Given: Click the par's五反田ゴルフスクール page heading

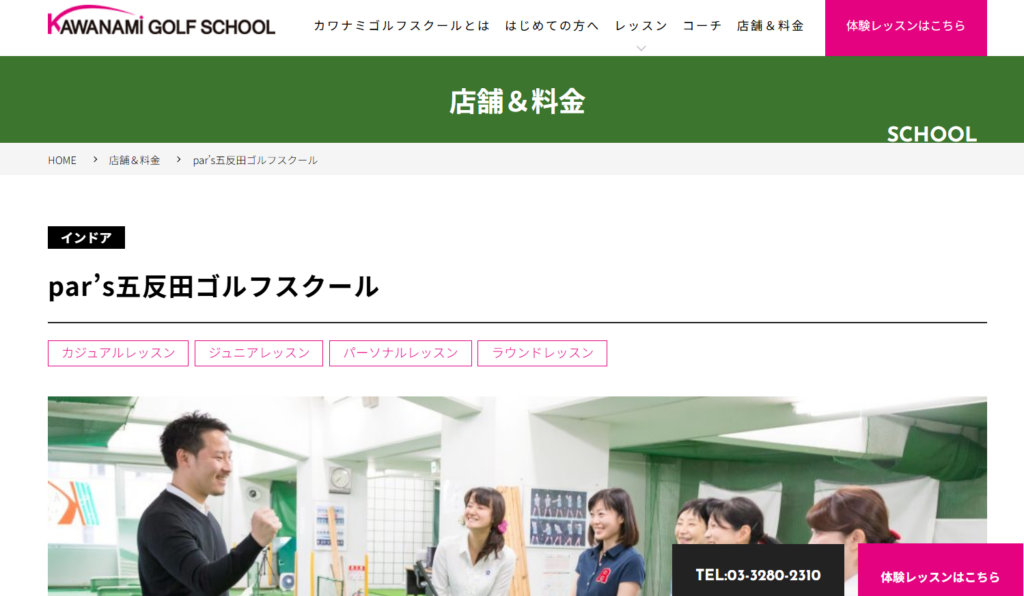Looking at the screenshot, I should [x=213, y=287].
